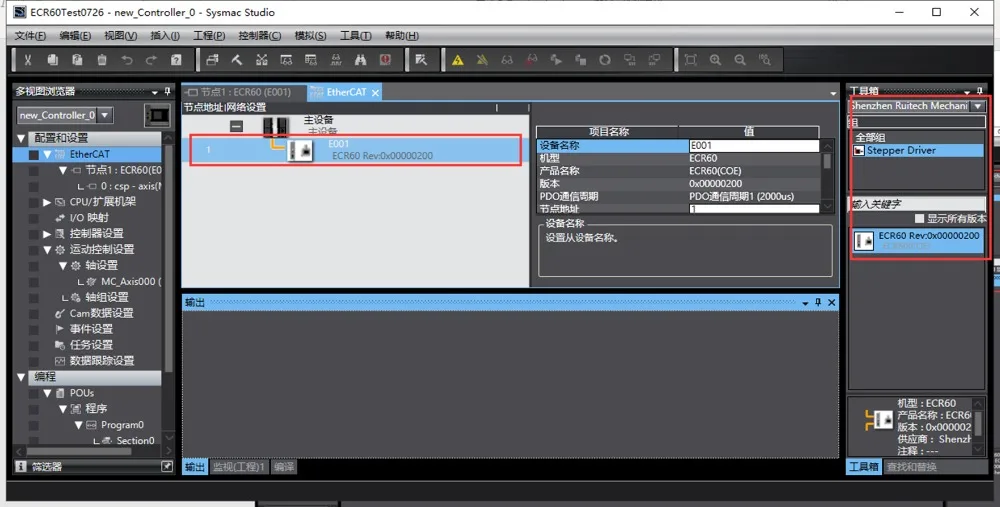The height and width of the screenshot is (507, 1000).
Task: Select ECR60 Rev:0x00000200 in the toolbox device list
Action: click(918, 240)
